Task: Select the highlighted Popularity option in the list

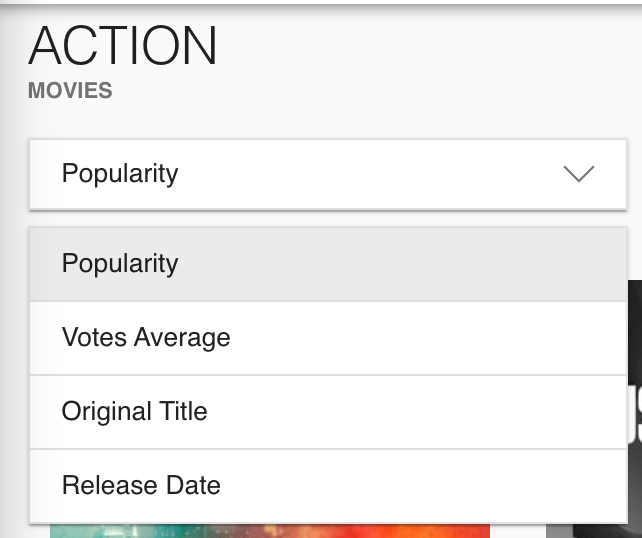Action: 328,264
